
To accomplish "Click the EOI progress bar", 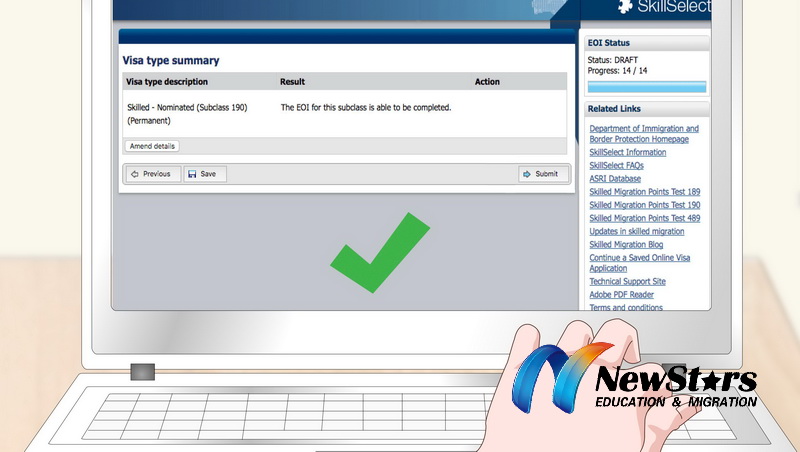I will pos(647,87).
